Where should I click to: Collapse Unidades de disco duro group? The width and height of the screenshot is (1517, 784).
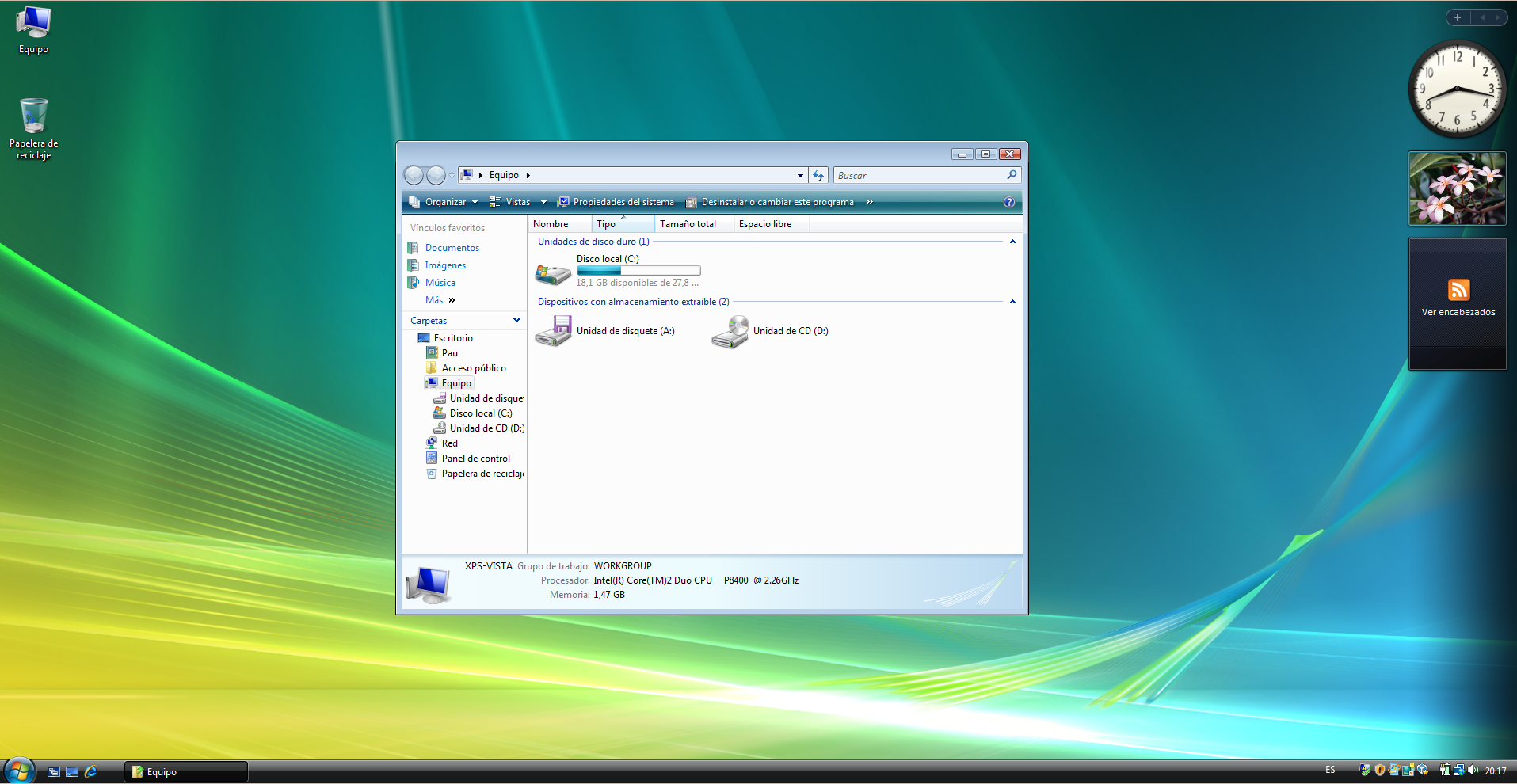pyautogui.click(x=1012, y=242)
